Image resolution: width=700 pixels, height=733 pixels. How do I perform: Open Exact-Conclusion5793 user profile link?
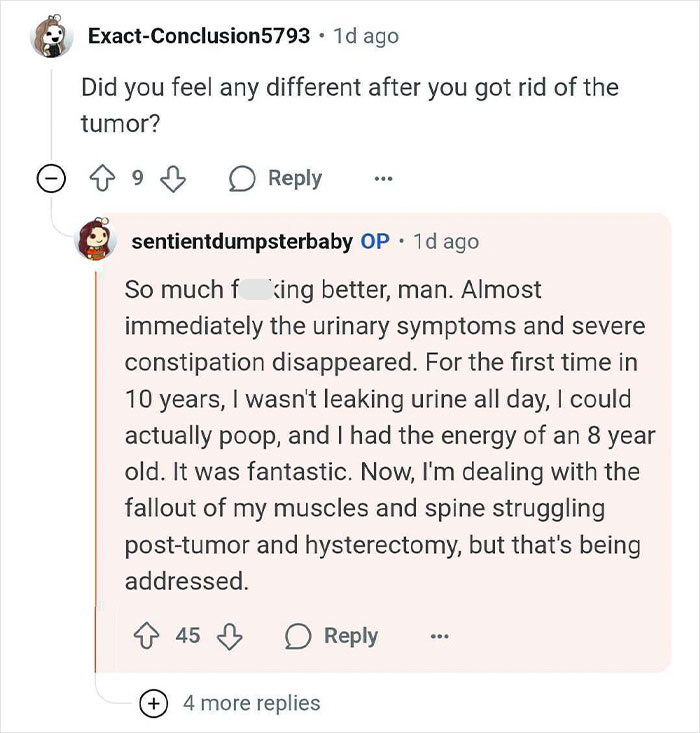pyautogui.click(x=199, y=37)
